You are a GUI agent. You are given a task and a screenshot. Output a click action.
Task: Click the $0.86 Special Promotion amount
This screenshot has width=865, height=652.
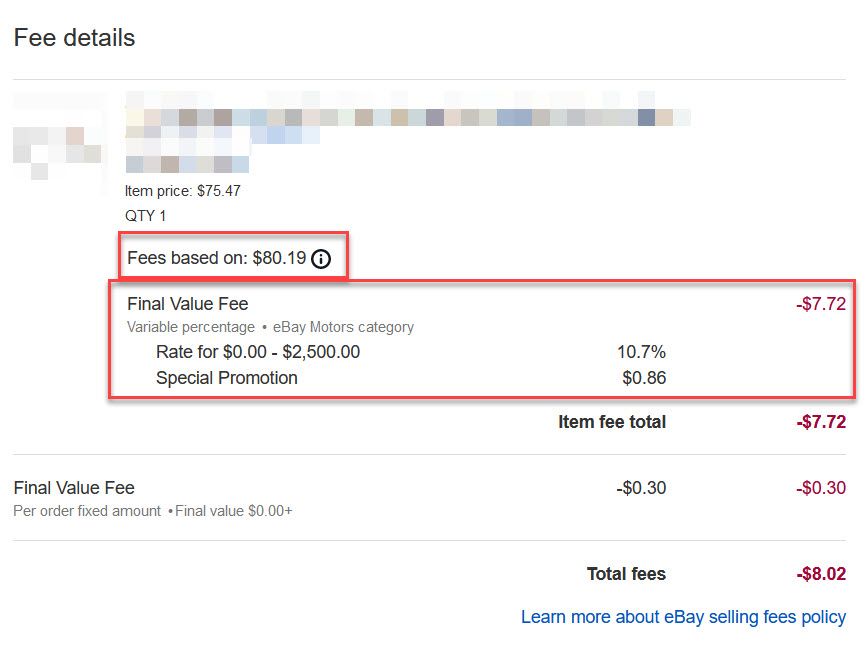click(644, 378)
